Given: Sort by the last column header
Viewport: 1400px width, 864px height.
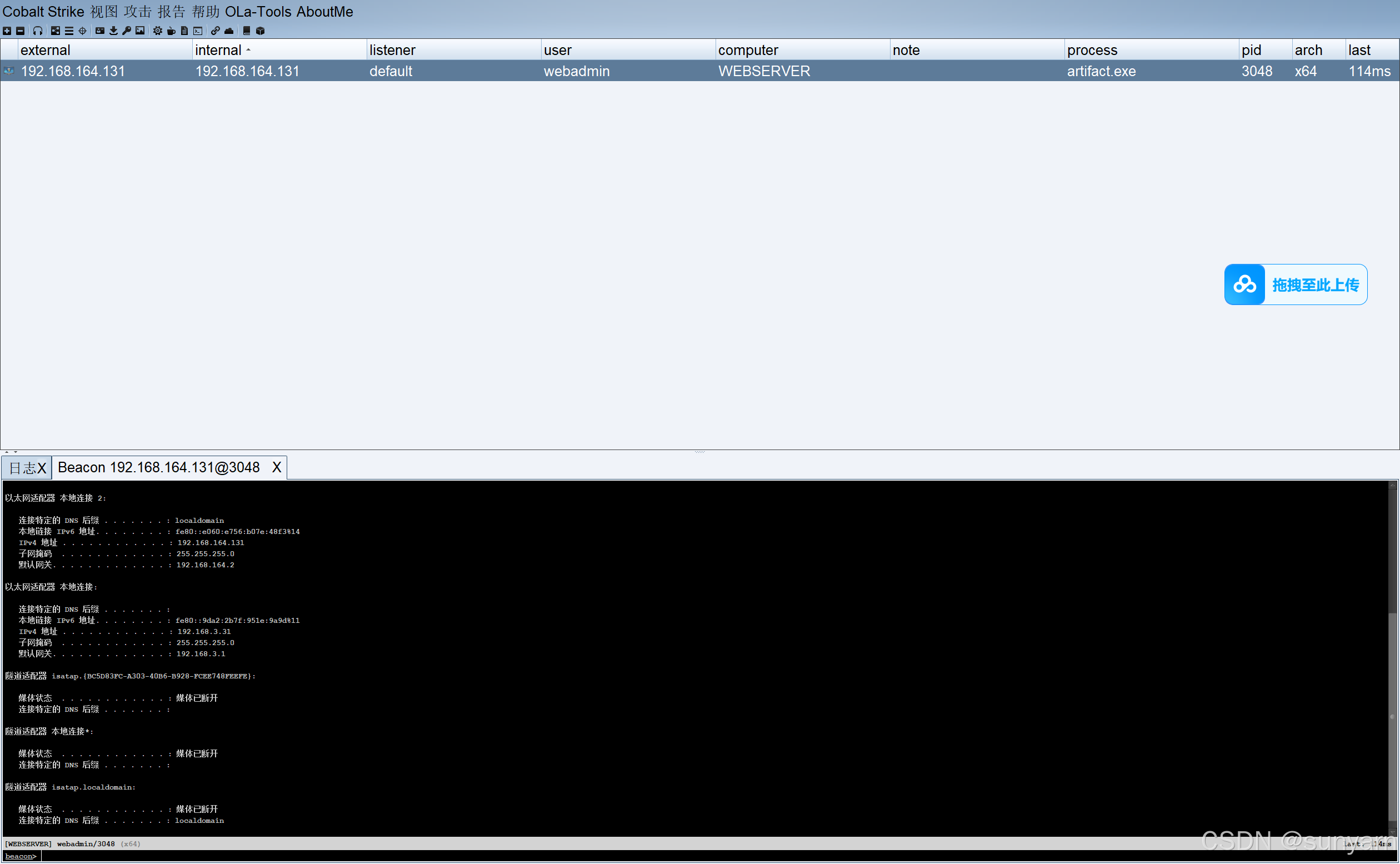Looking at the screenshot, I should point(1359,51).
